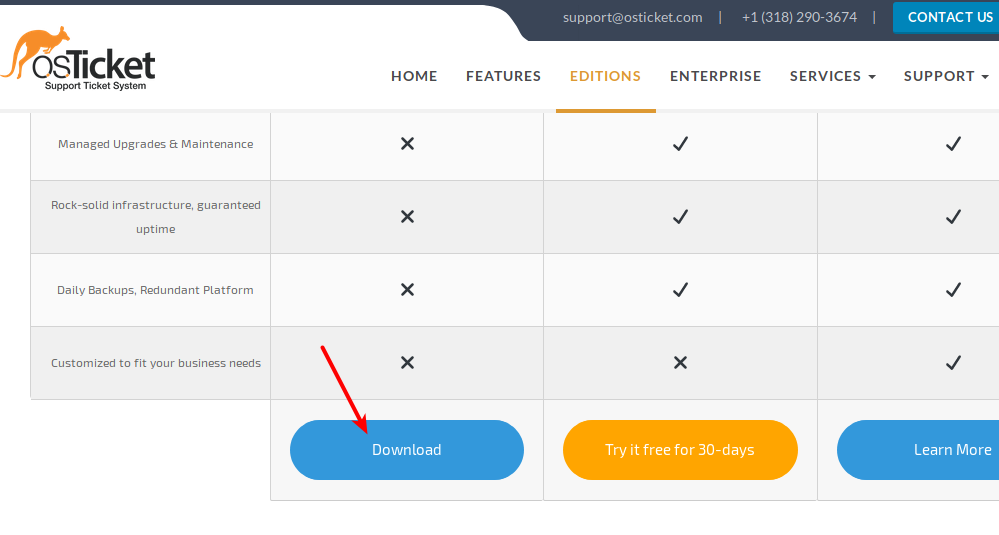Viewport: 999px width, 535px height.
Task: Click the support@osticket.com email link
Action: tap(632, 17)
